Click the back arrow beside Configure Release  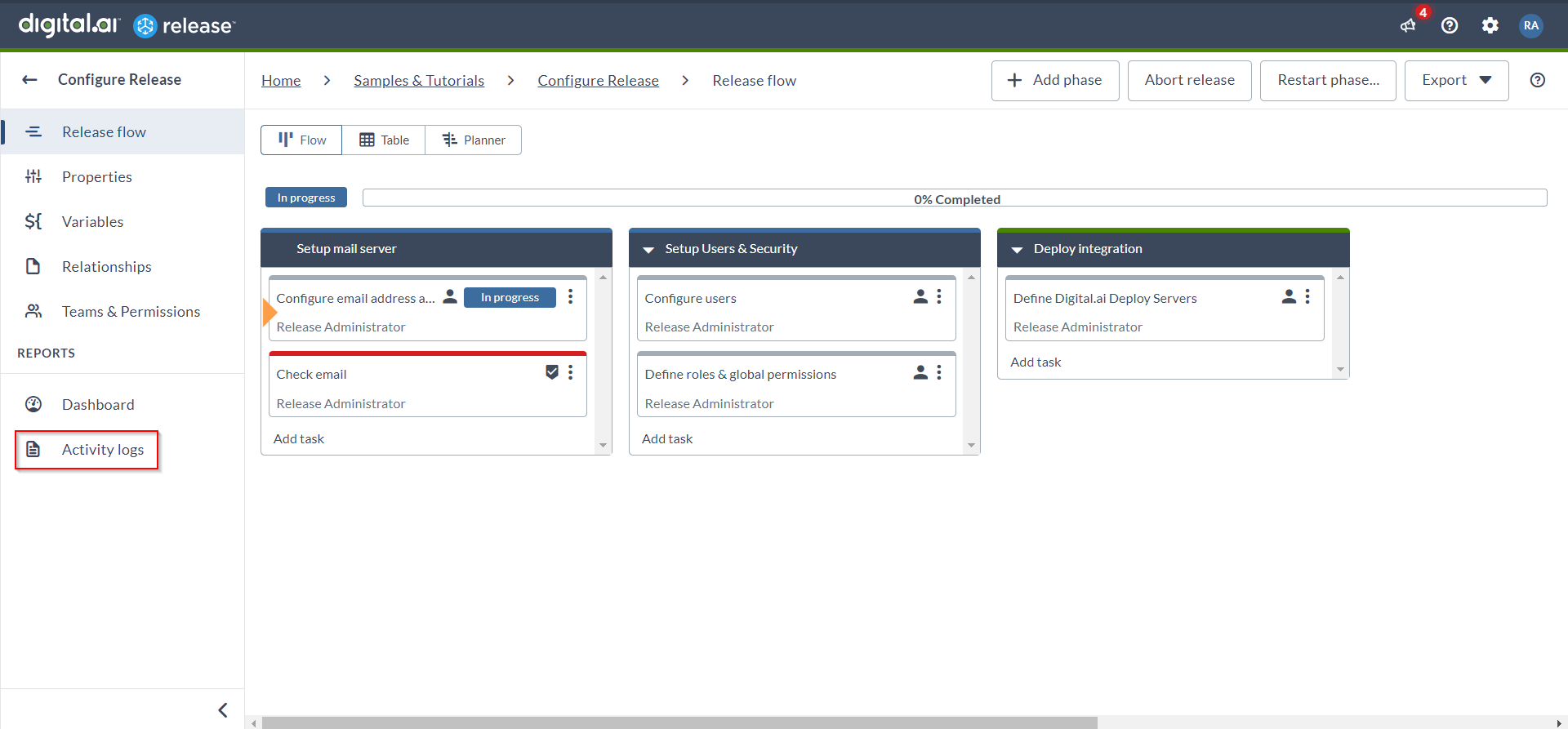30,79
